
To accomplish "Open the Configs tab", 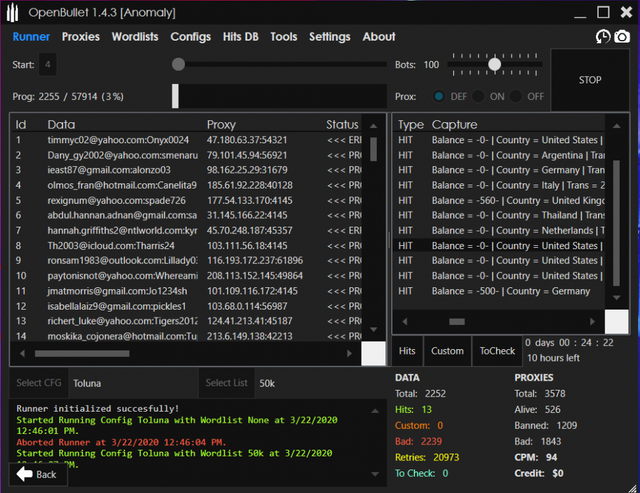I will [191, 37].
